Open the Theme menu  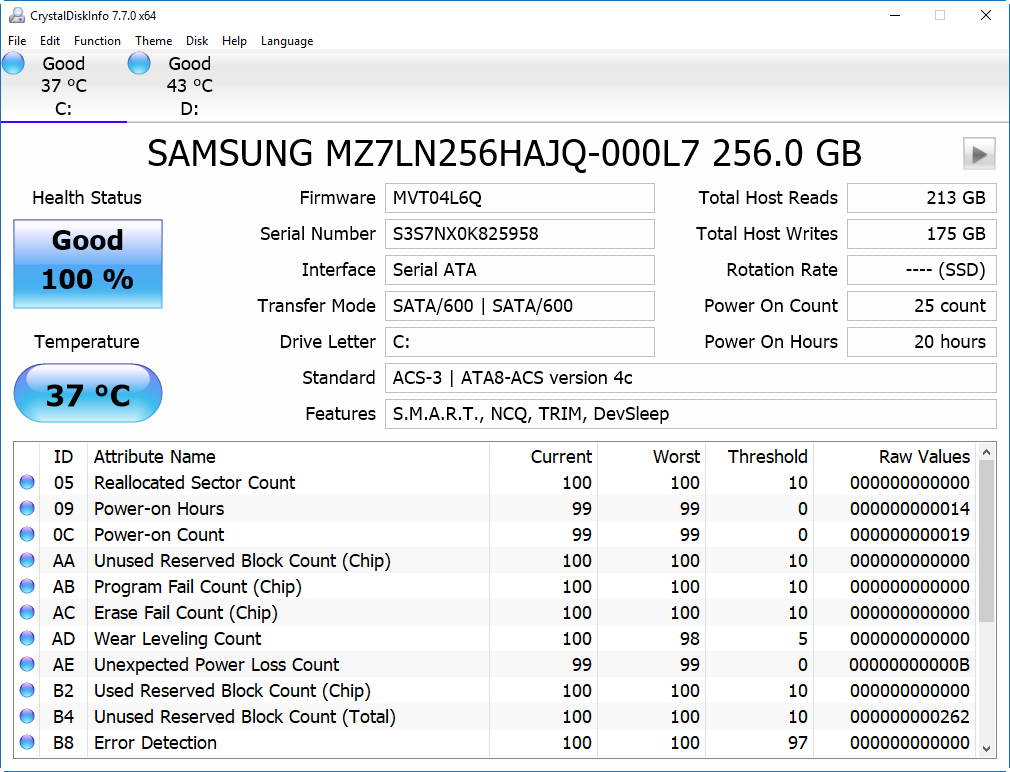(x=153, y=41)
